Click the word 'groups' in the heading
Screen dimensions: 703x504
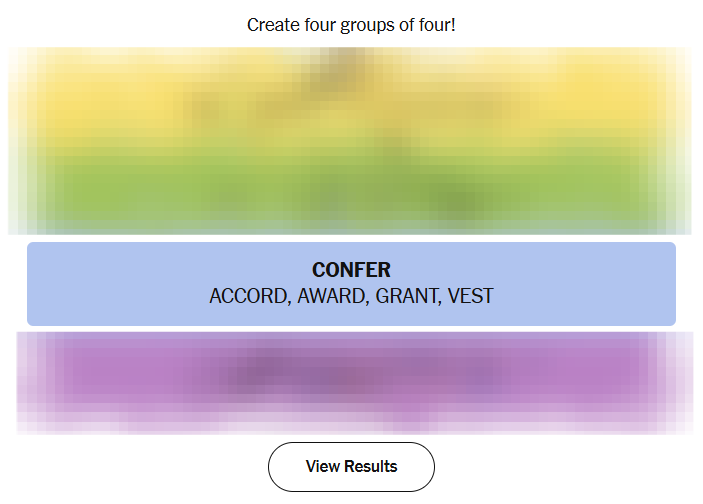[x=368, y=24]
